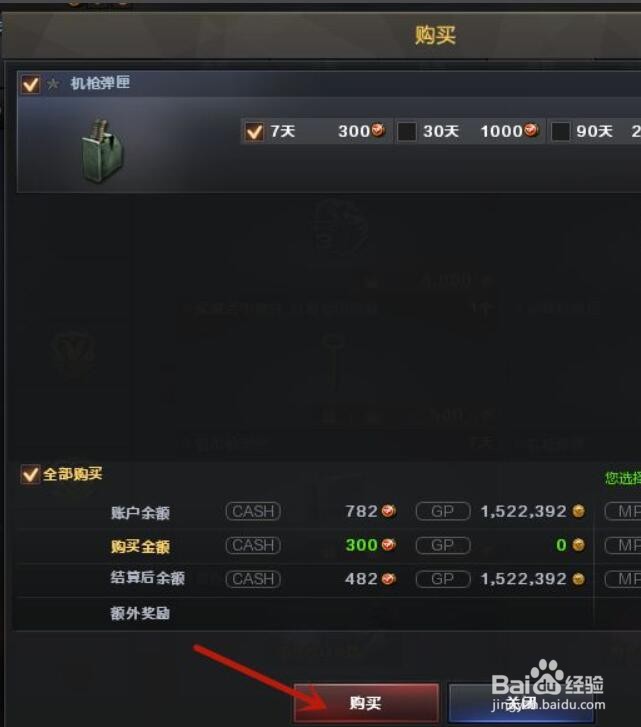641x727 pixels.
Task: Uncheck the 机枪弹匣 item checkbox
Action: [31, 84]
